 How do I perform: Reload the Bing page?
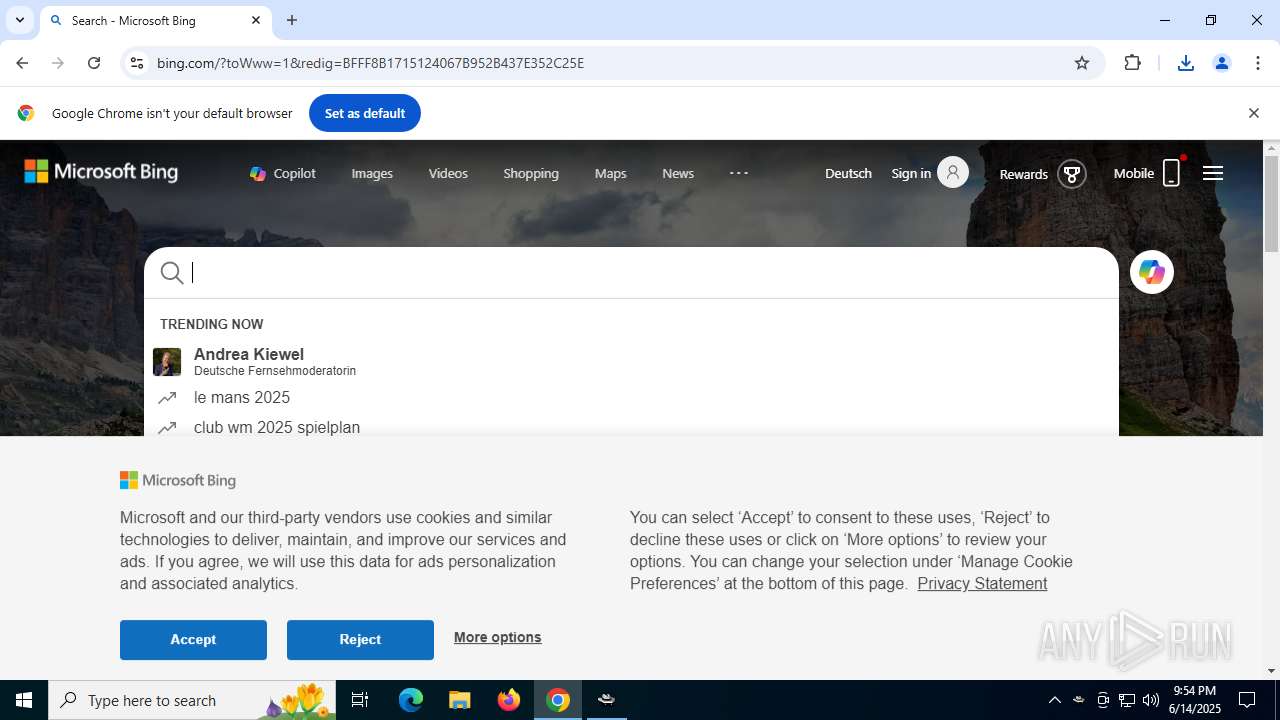click(94, 63)
